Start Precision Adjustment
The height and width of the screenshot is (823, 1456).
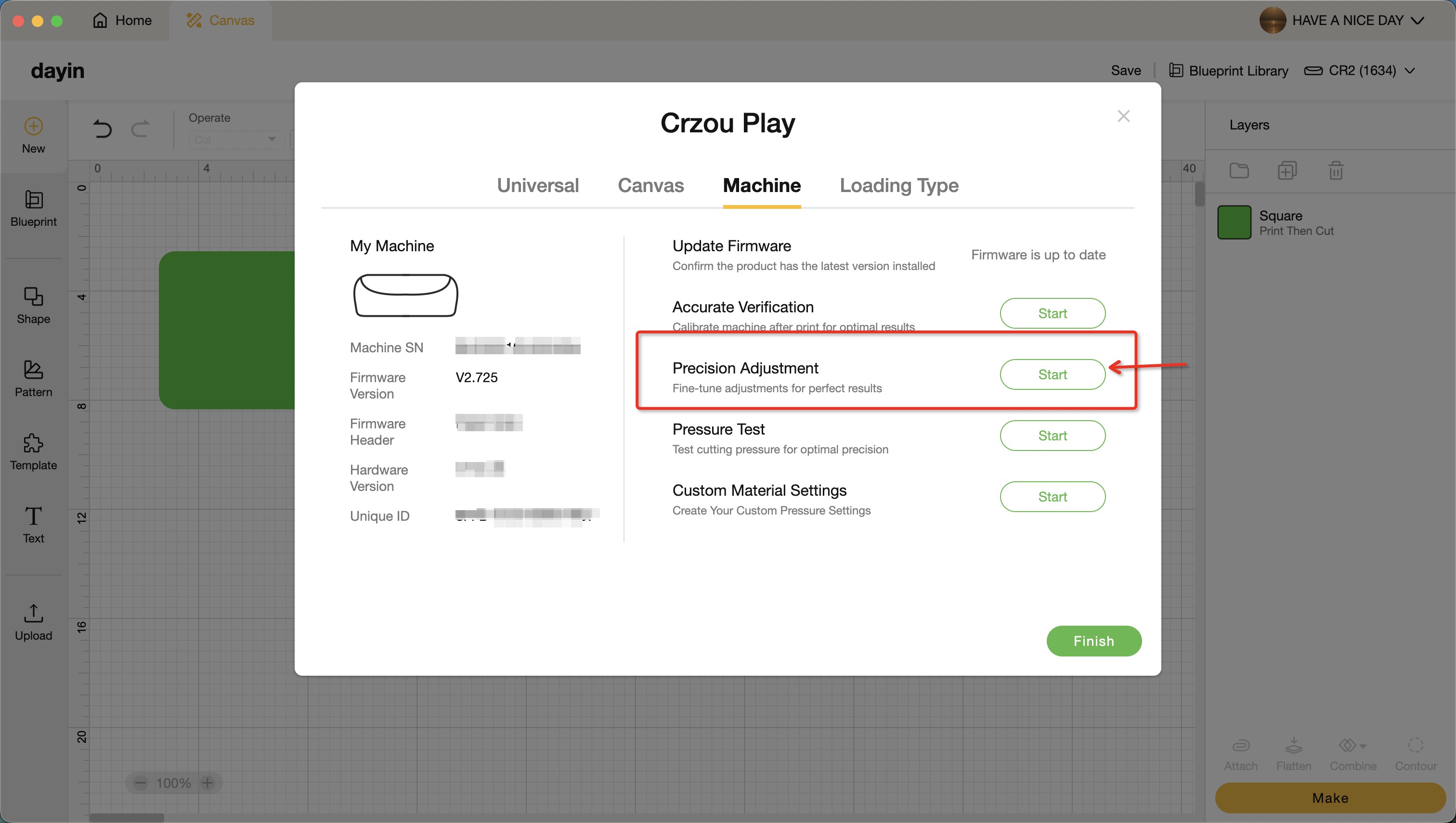click(1053, 374)
